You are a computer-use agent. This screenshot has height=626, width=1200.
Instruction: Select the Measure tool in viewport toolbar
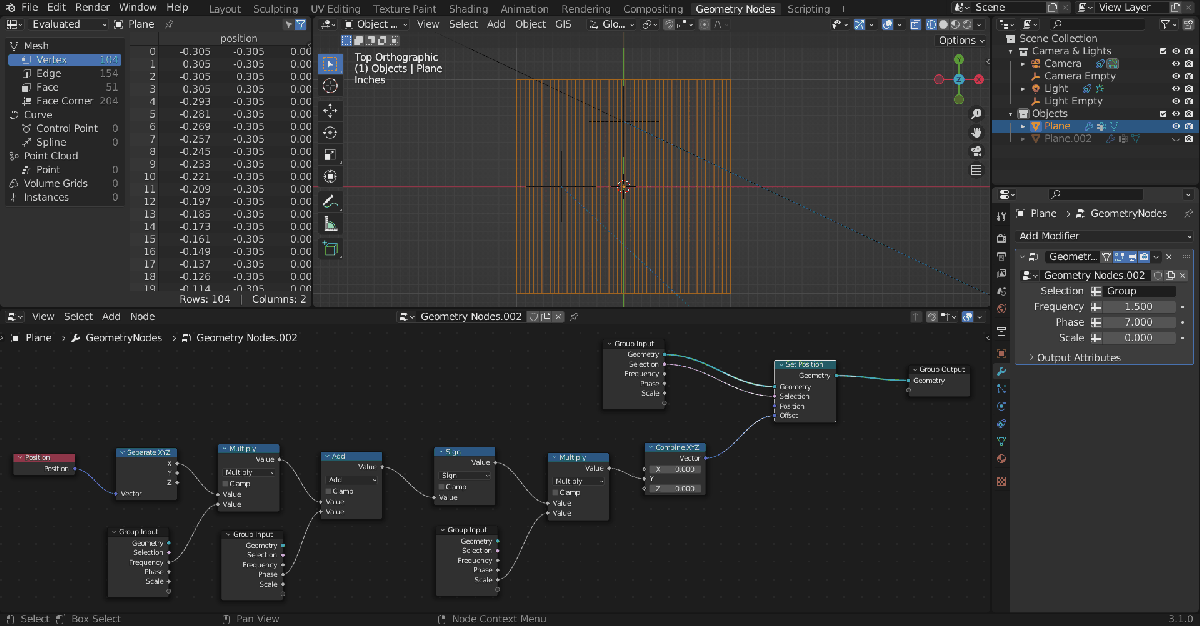click(x=330, y=224)
